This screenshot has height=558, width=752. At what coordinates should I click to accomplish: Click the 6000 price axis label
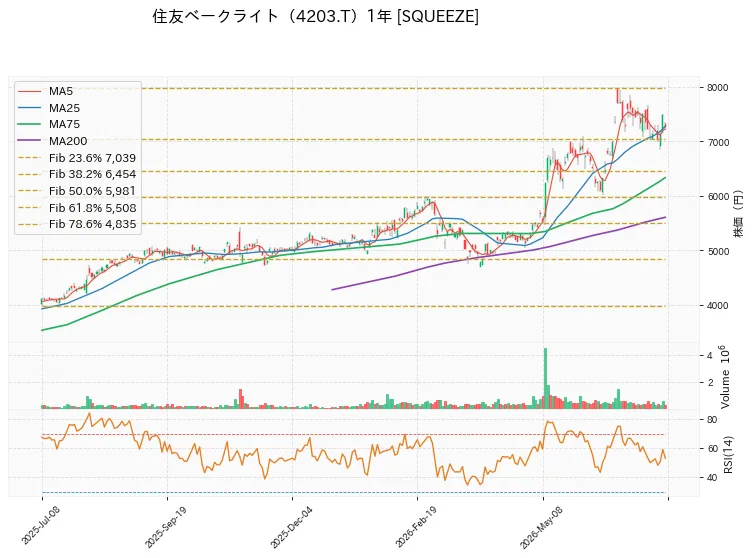tap(717, 197)
